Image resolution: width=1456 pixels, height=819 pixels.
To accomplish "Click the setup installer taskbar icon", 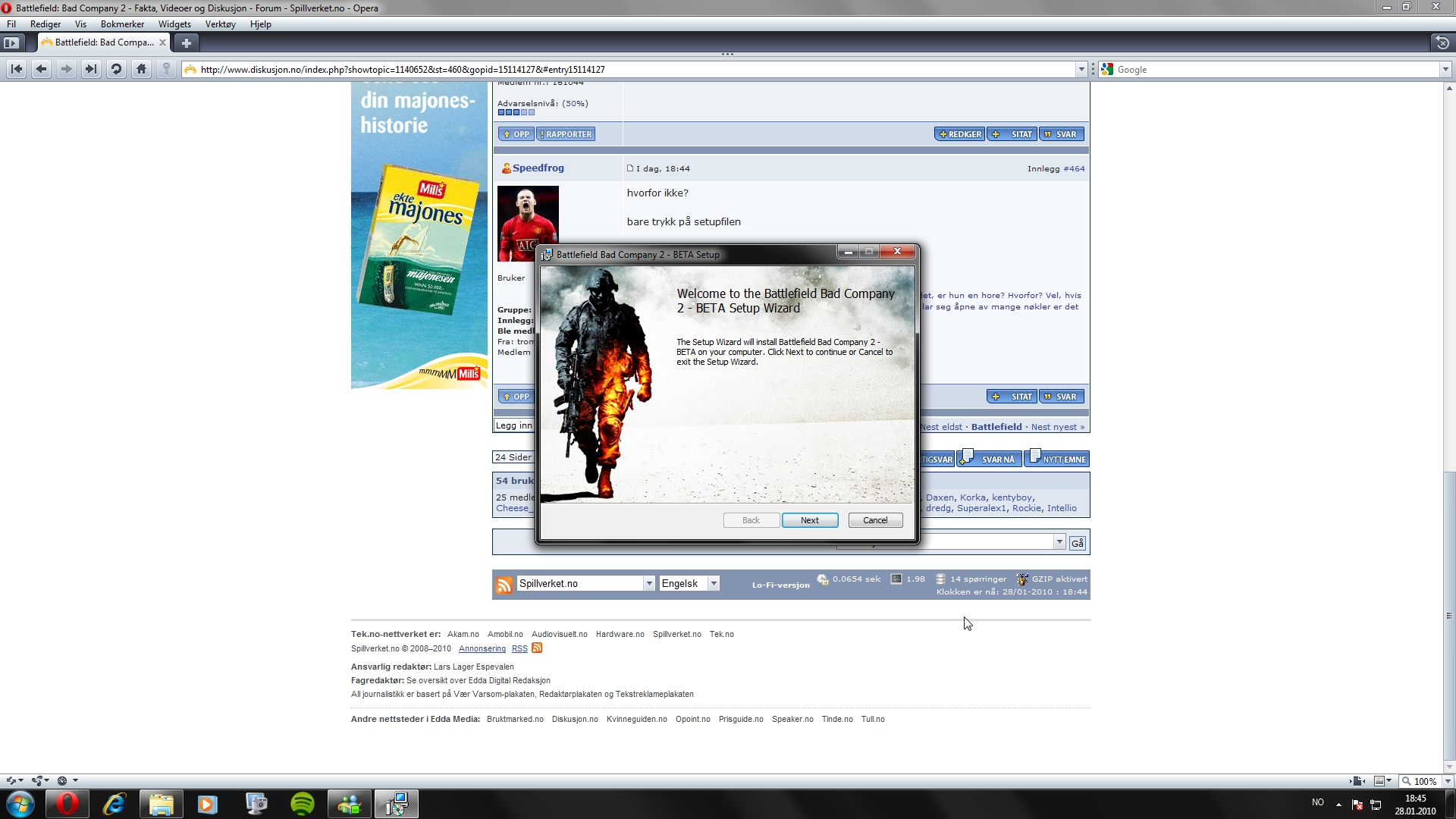I will tap(396, 804).
